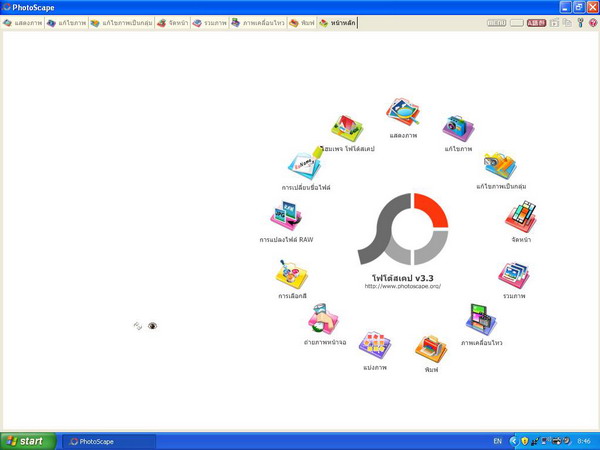Toggle the eye icon on the home page
The width and height of the screenshot is (600, 450).
152,326
